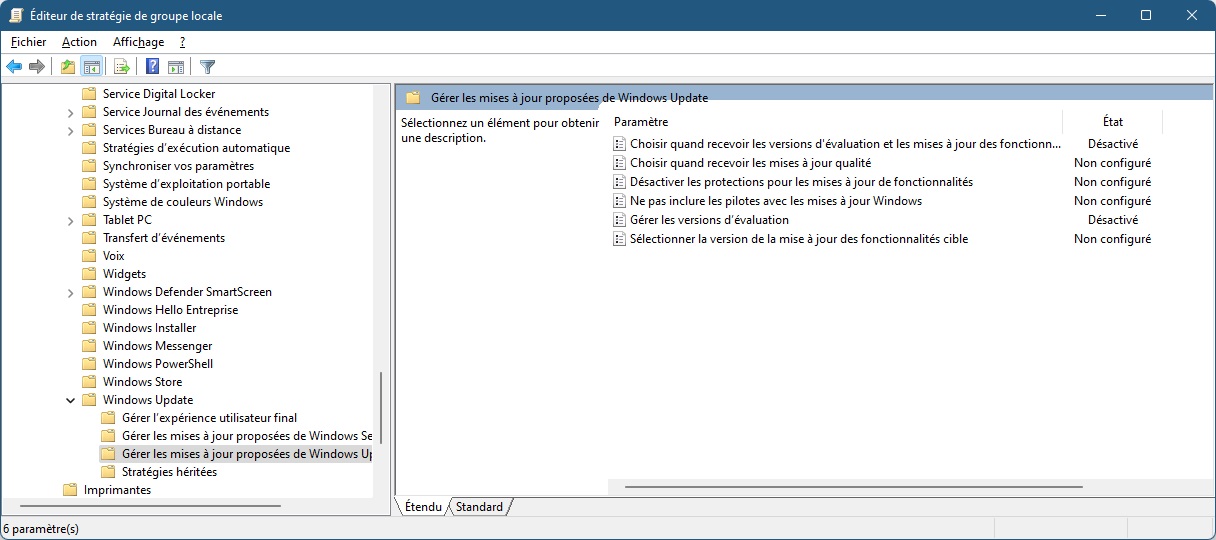
Task: Click the Filter funnel toolbar icon
Action: pos(207,67)
